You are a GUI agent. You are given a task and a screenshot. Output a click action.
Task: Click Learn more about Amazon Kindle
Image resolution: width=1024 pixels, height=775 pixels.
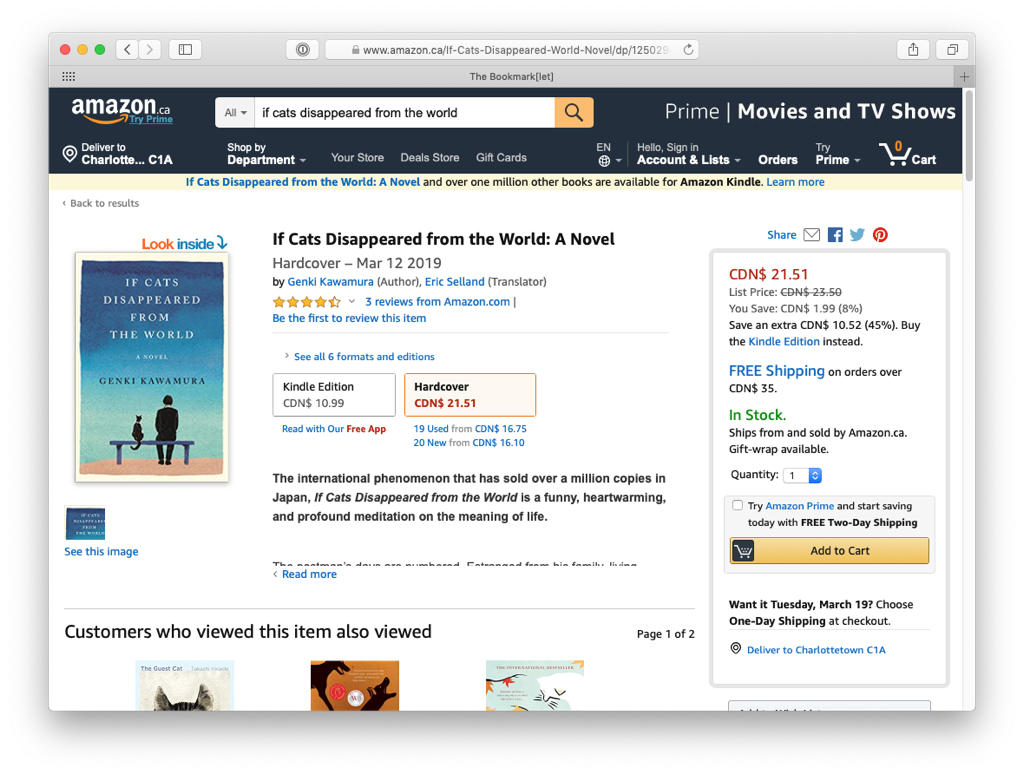click(x=795, y=182)
